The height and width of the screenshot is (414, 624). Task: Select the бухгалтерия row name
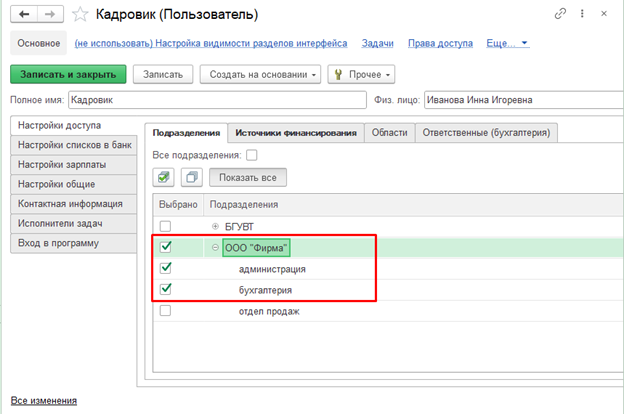[265, 290]
